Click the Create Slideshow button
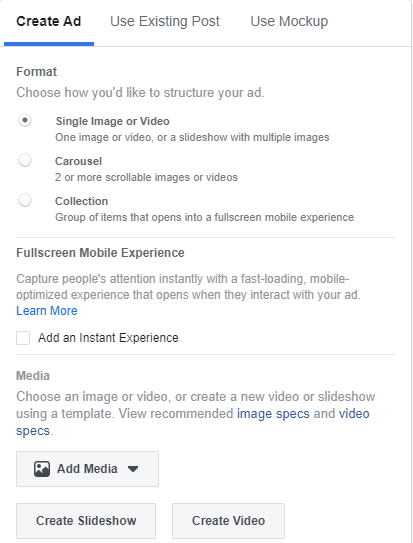This screenshot has width=413, height=543. coord(86,521)
